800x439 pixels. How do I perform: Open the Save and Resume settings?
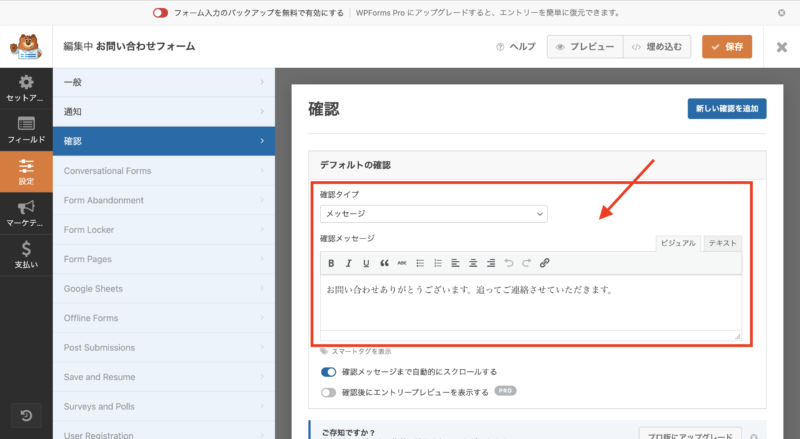coord(164,377)
